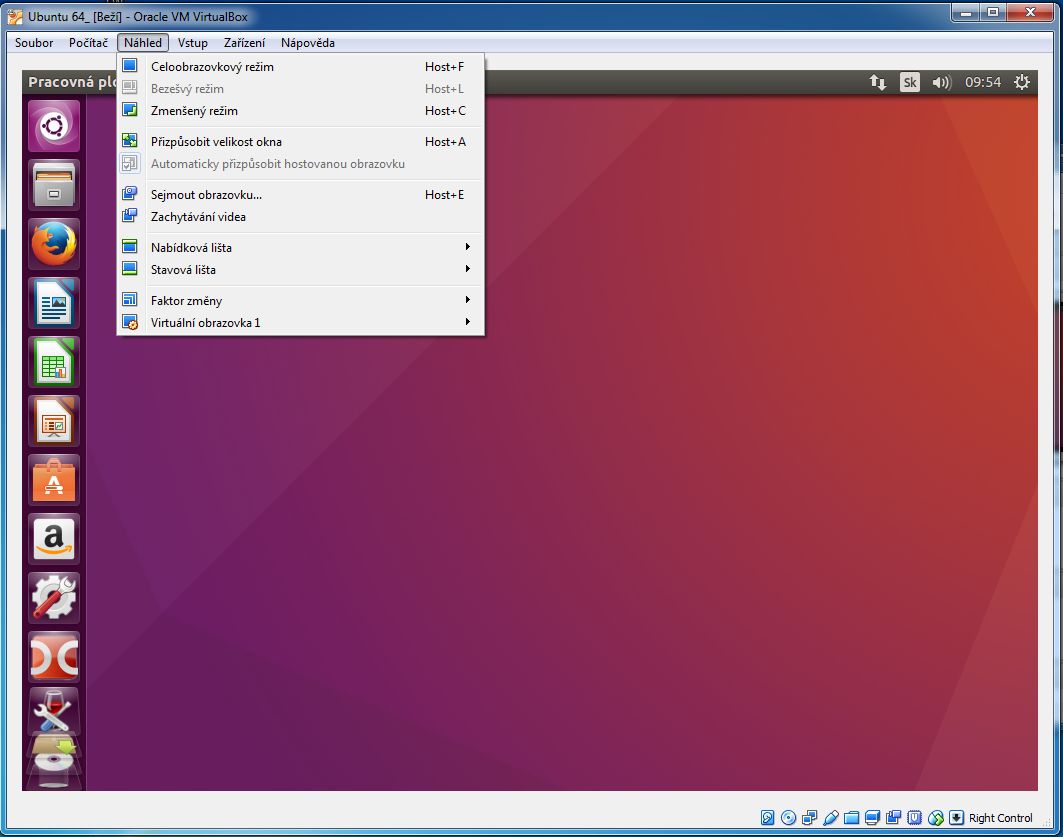Image resolution: width=1063 pixels, height=837 pixels.
Task: Open the network adapters status icon
Action: click(809, 817)
